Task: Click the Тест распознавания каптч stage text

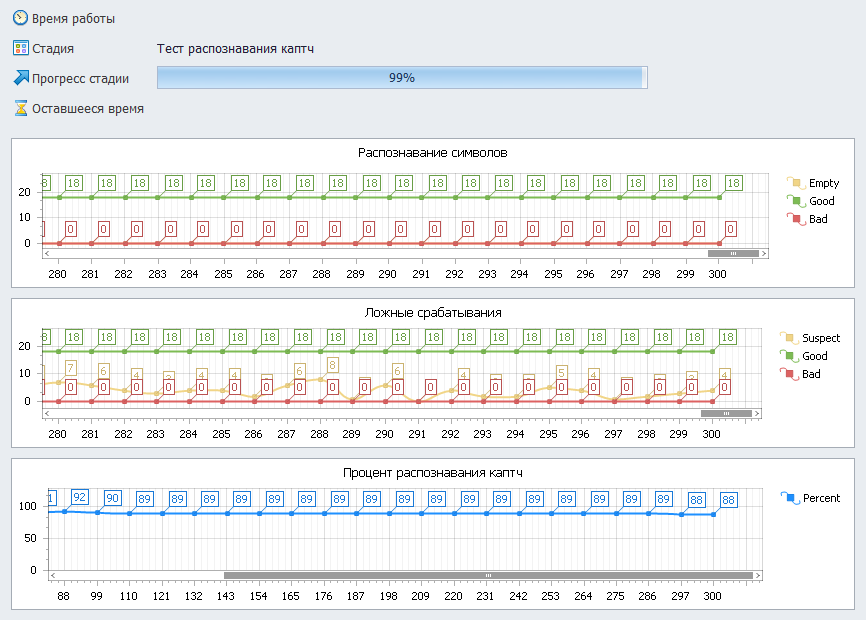Action: tap(236, 48)
